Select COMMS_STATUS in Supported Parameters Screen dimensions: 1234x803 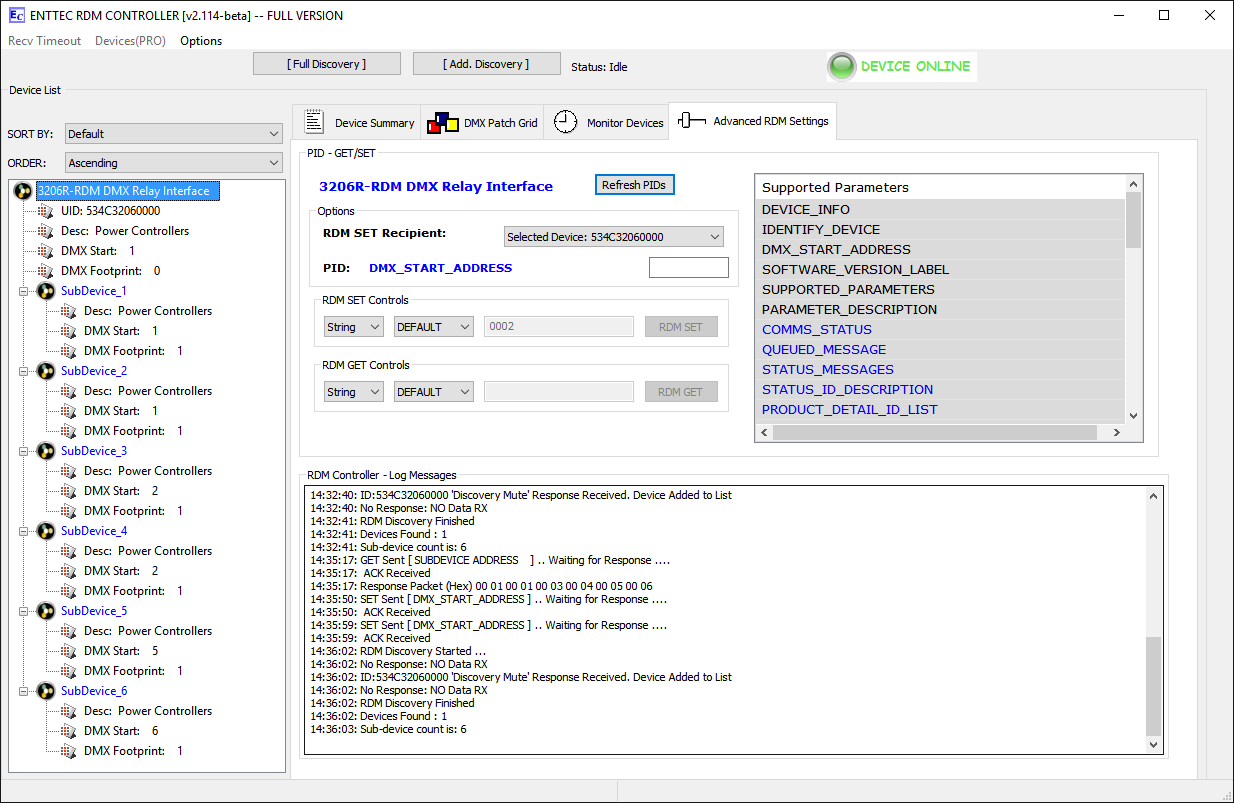tap(817, 330)
